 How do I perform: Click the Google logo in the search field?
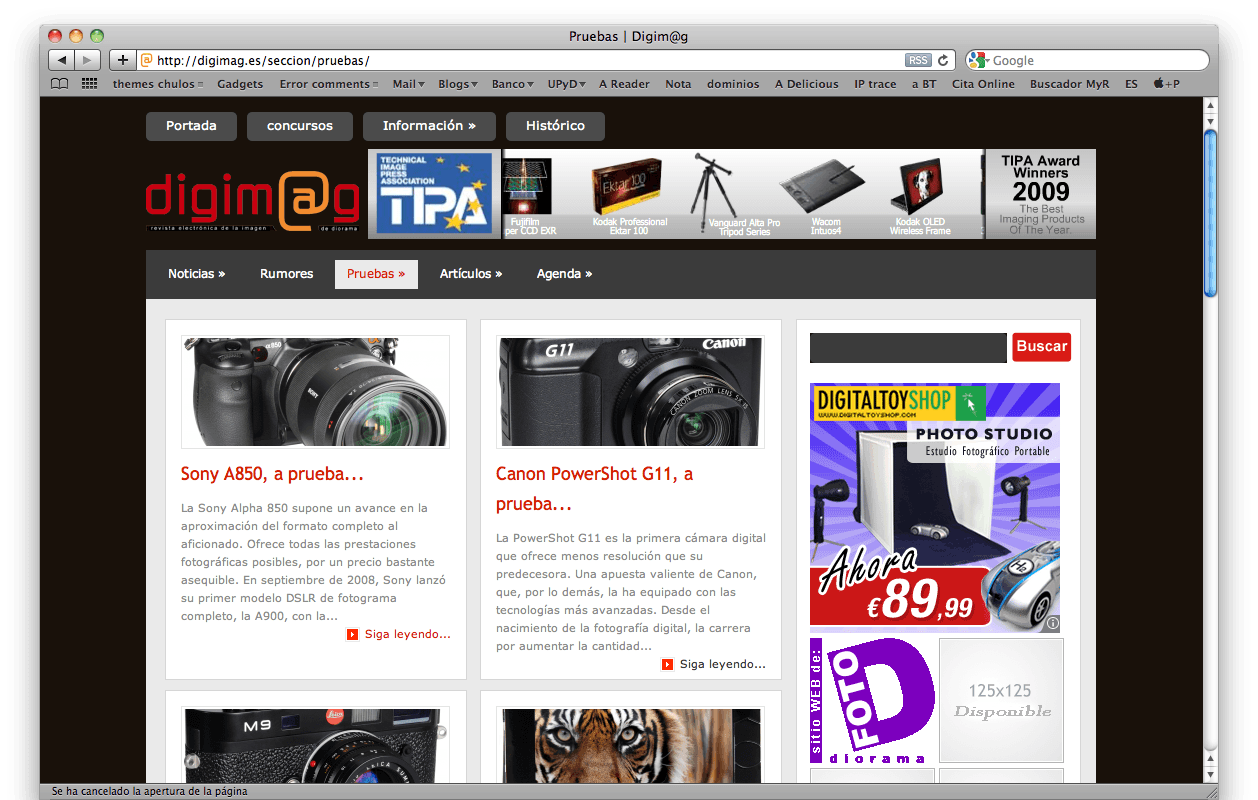tap(977, 60)
